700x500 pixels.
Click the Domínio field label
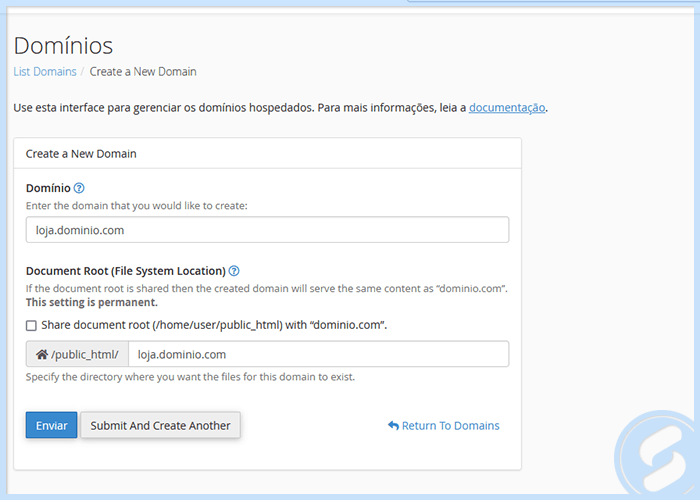[x=48, y=188]
